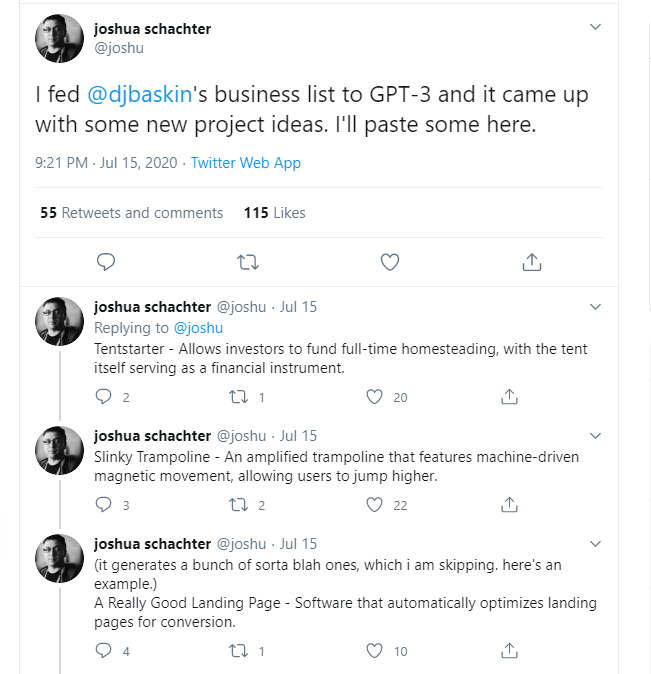Viewport: 651px width, 674px height.
Task: Retweet the Slinky Trampoline tweet
Action: (239, 505)
